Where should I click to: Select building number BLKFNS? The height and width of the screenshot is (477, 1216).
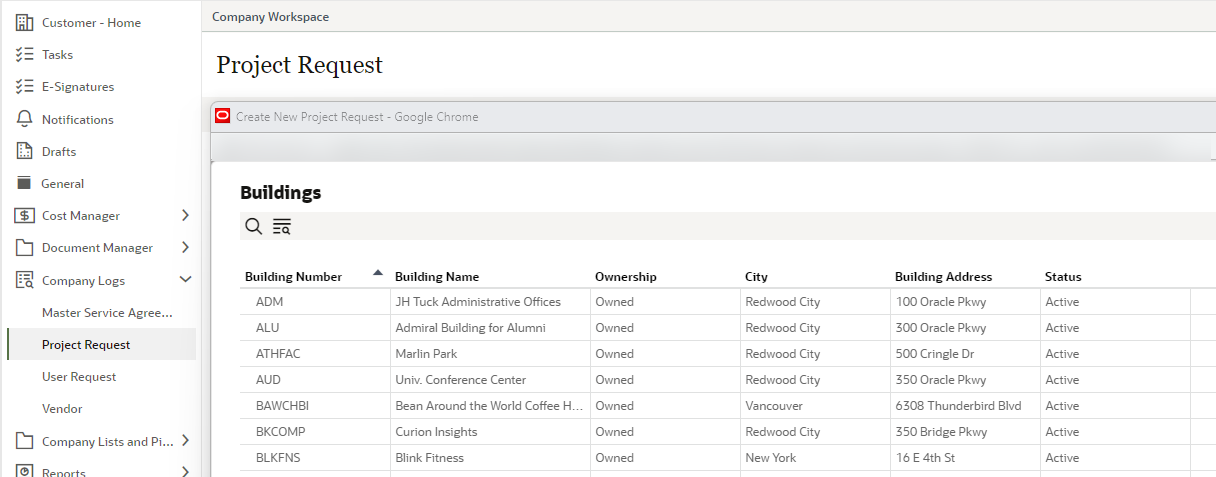coord(277,457)
